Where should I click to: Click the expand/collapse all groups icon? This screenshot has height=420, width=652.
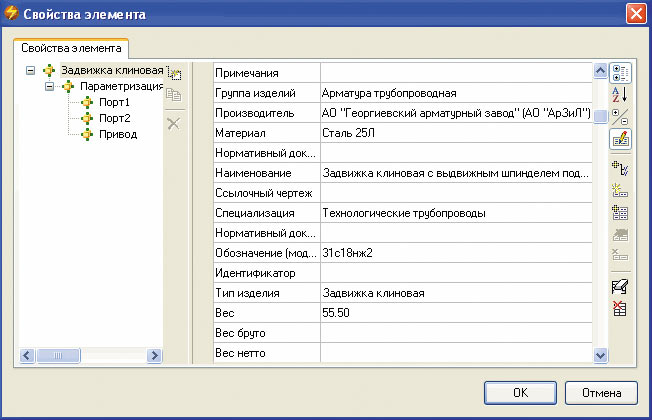[x=619, y=116]
